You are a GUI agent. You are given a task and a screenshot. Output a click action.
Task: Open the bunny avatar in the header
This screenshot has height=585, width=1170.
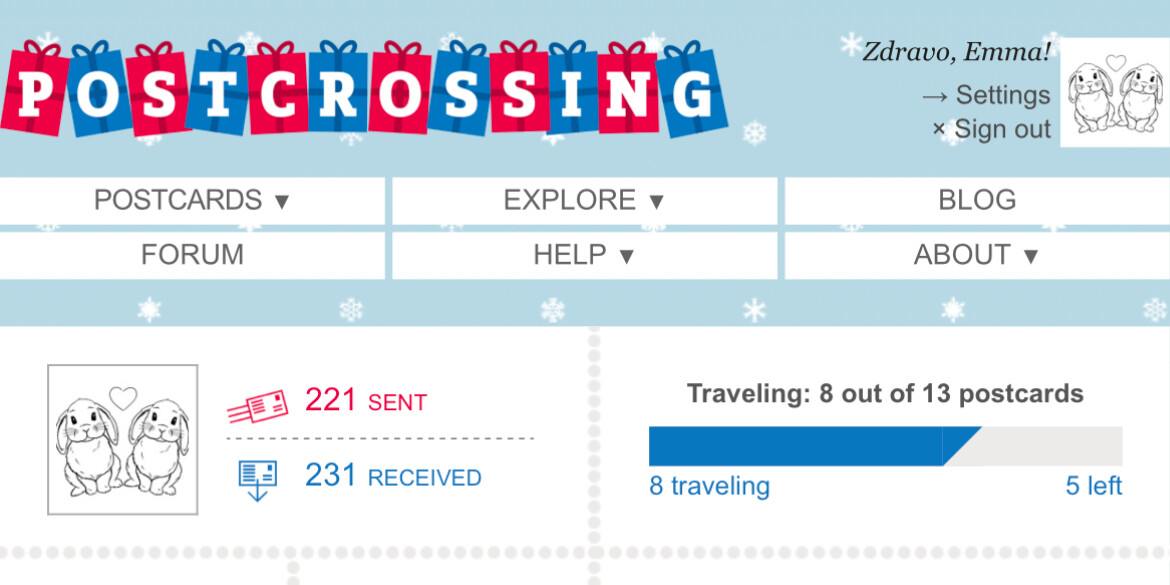click(1115, 93)
